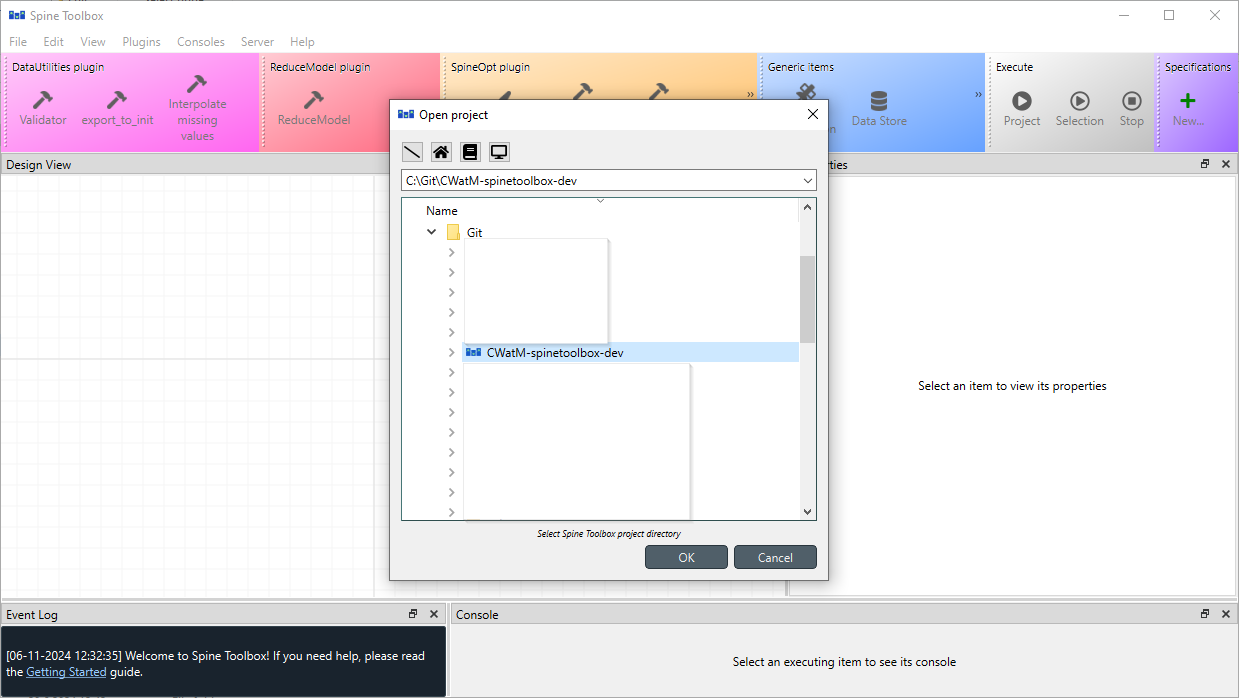The height and width of the screenshot is (698, 1239).
Task: Select the export_to_init tool icon
Action: coord(117,109)
